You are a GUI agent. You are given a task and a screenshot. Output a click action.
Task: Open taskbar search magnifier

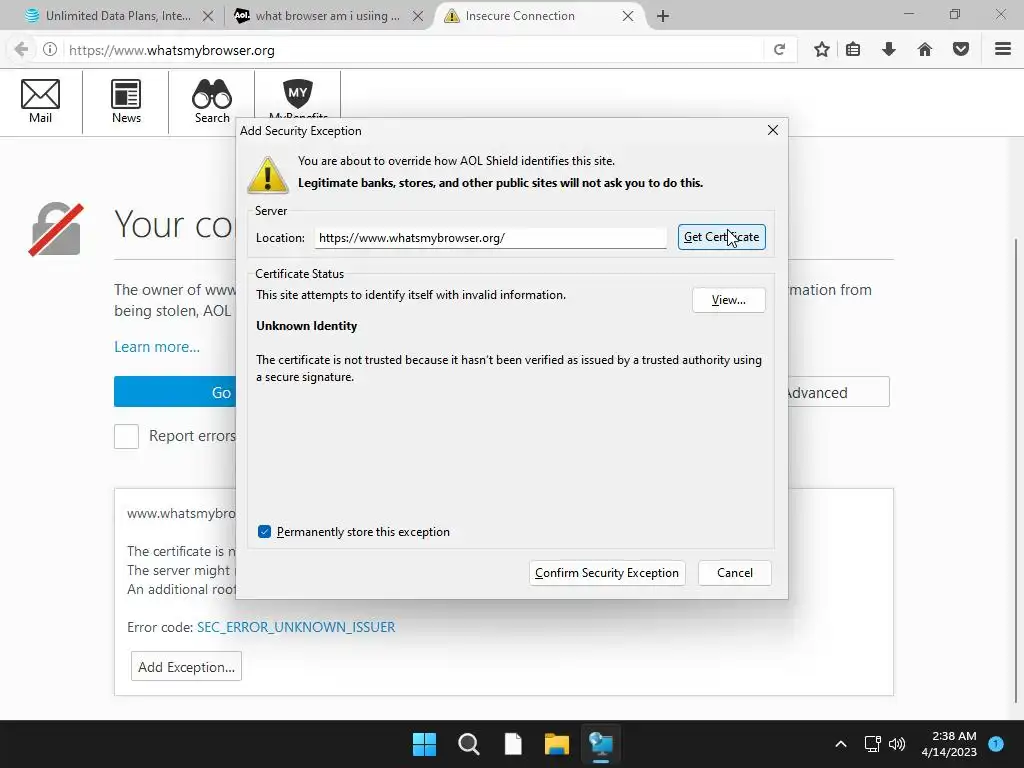[468, 744]
